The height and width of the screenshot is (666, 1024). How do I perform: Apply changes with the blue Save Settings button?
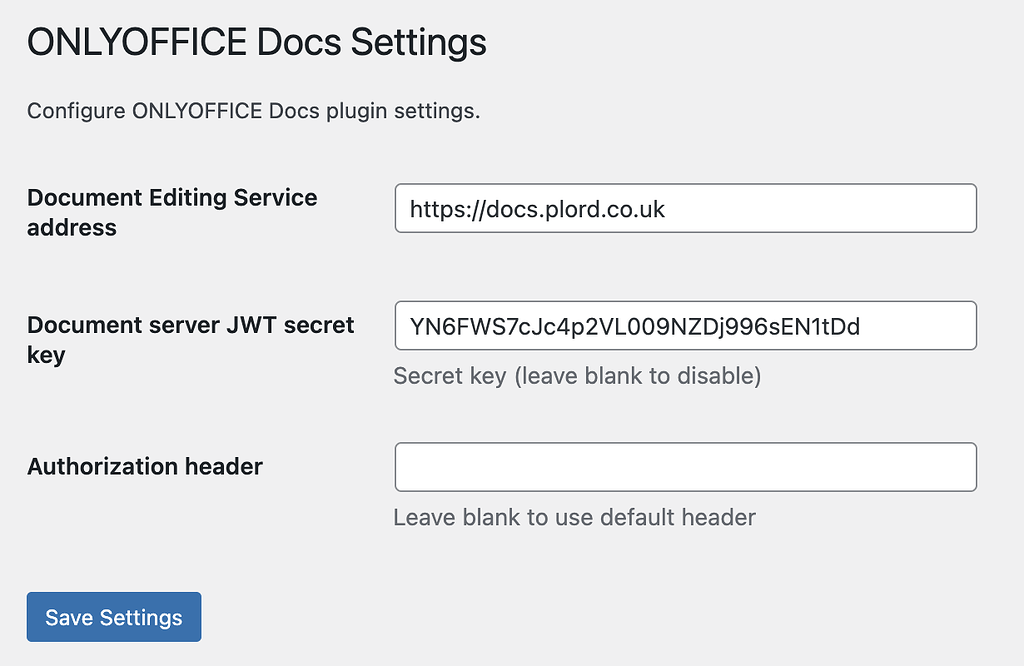click(x=113, y=617)
